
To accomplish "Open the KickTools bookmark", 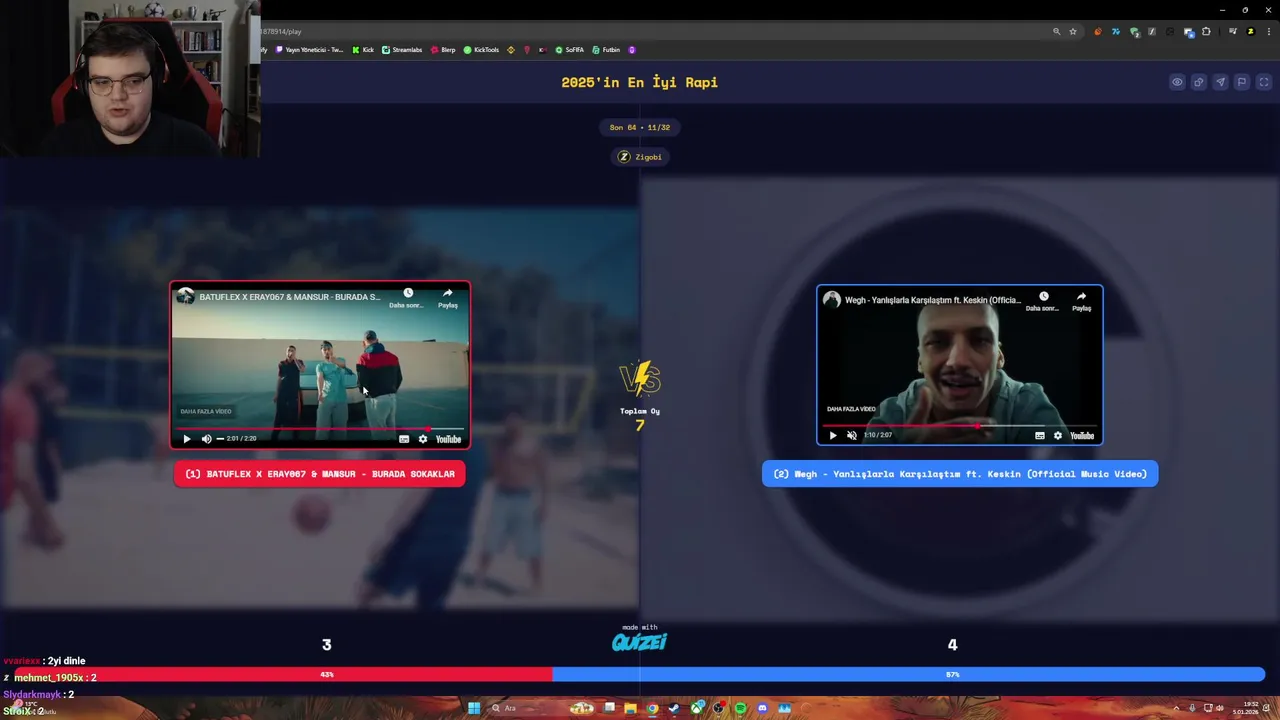I will pos(481,50).
